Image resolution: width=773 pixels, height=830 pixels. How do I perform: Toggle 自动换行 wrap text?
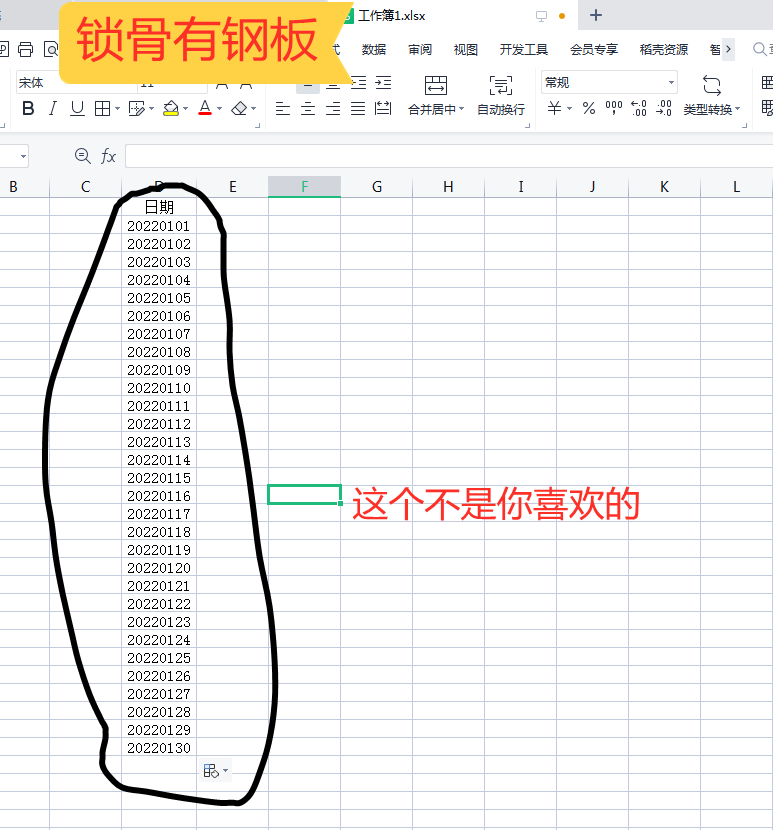501,96
